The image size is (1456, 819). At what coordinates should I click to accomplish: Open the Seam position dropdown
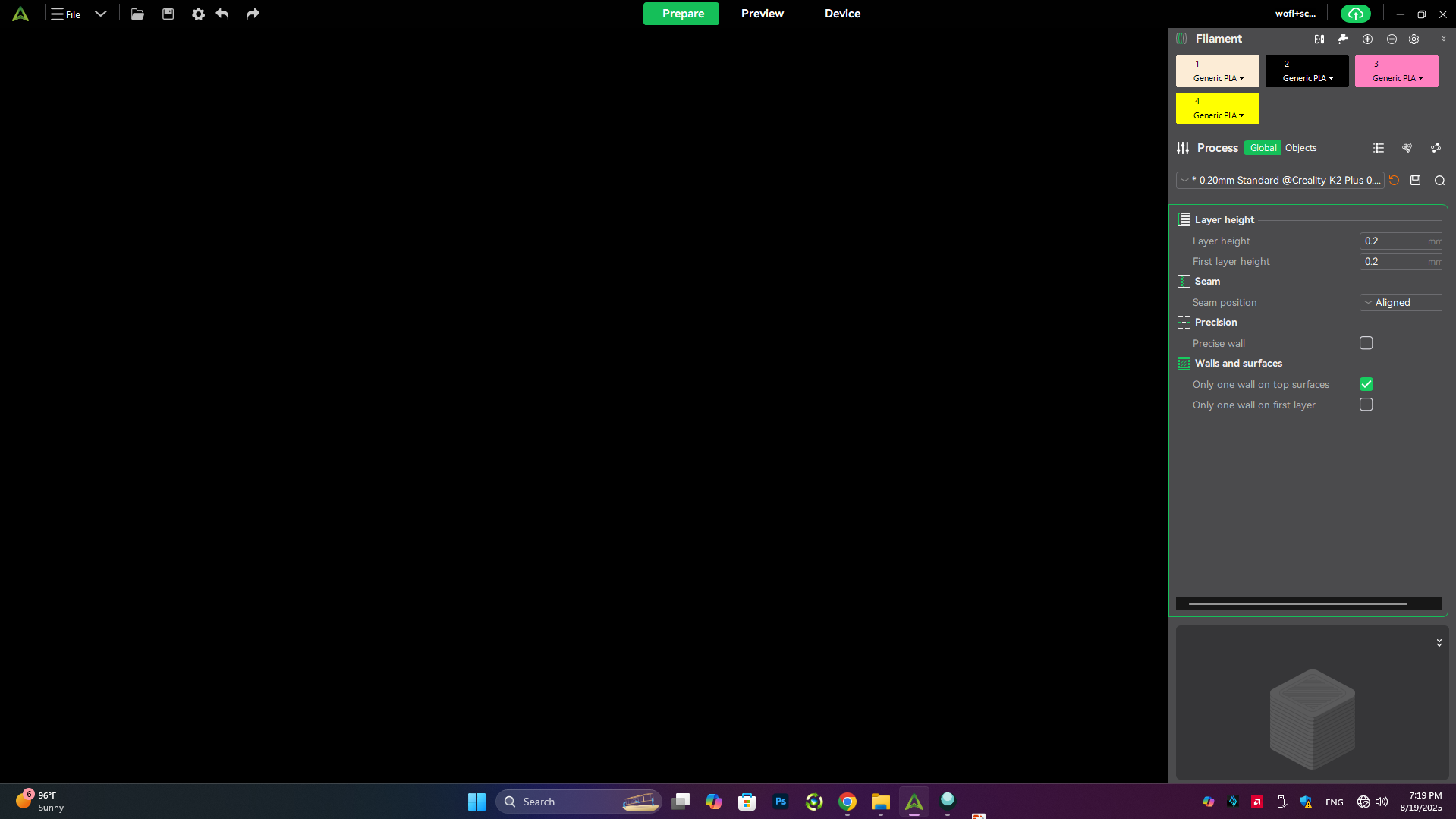pyautogui.click(x=1400, y=302)
